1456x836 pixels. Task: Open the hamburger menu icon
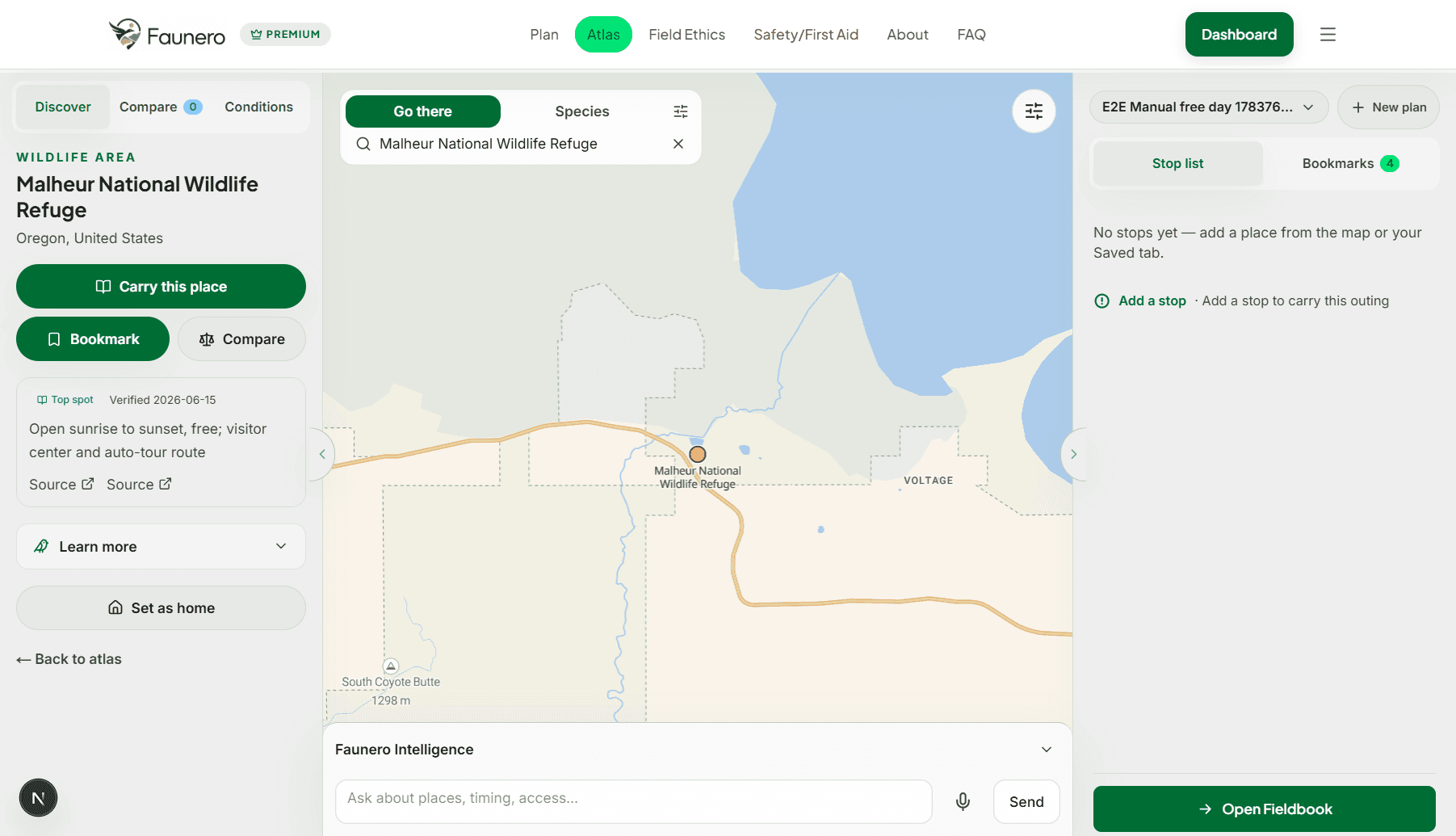(1328, 35)
